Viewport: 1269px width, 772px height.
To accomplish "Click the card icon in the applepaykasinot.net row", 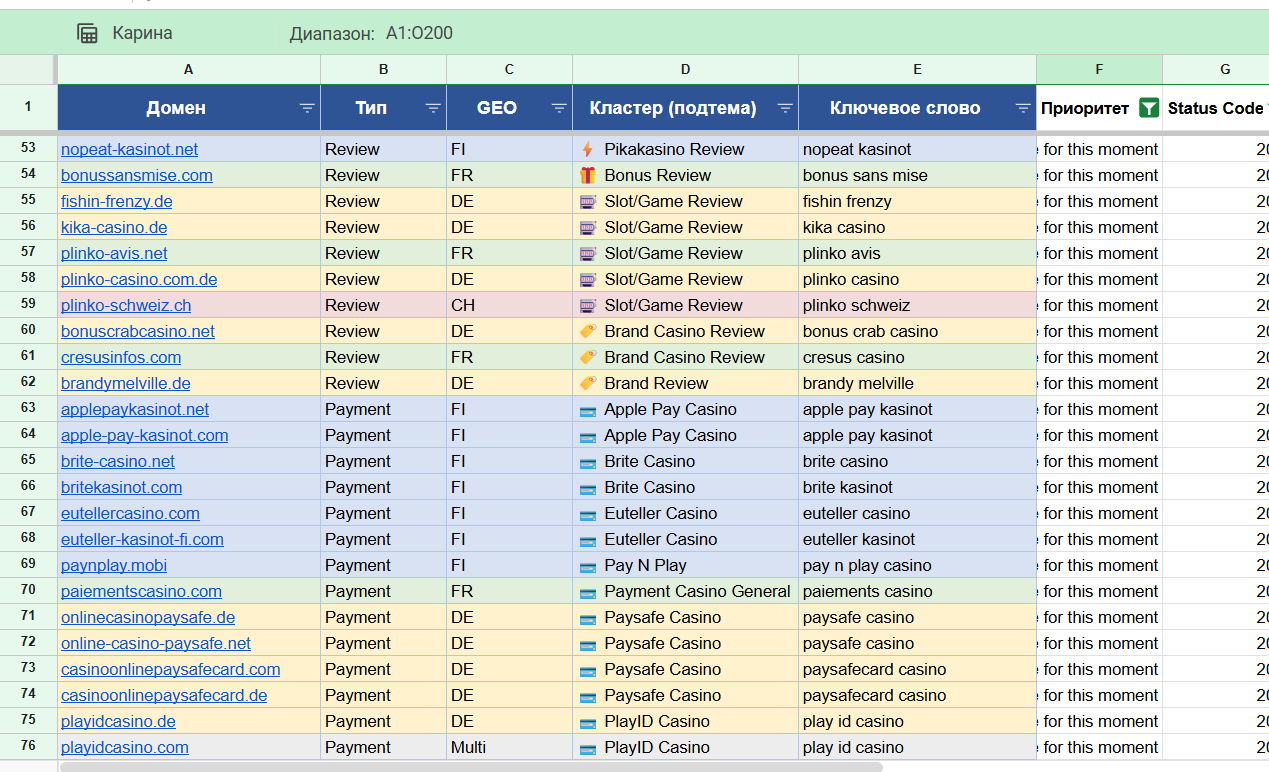I will tap(587, 410).
